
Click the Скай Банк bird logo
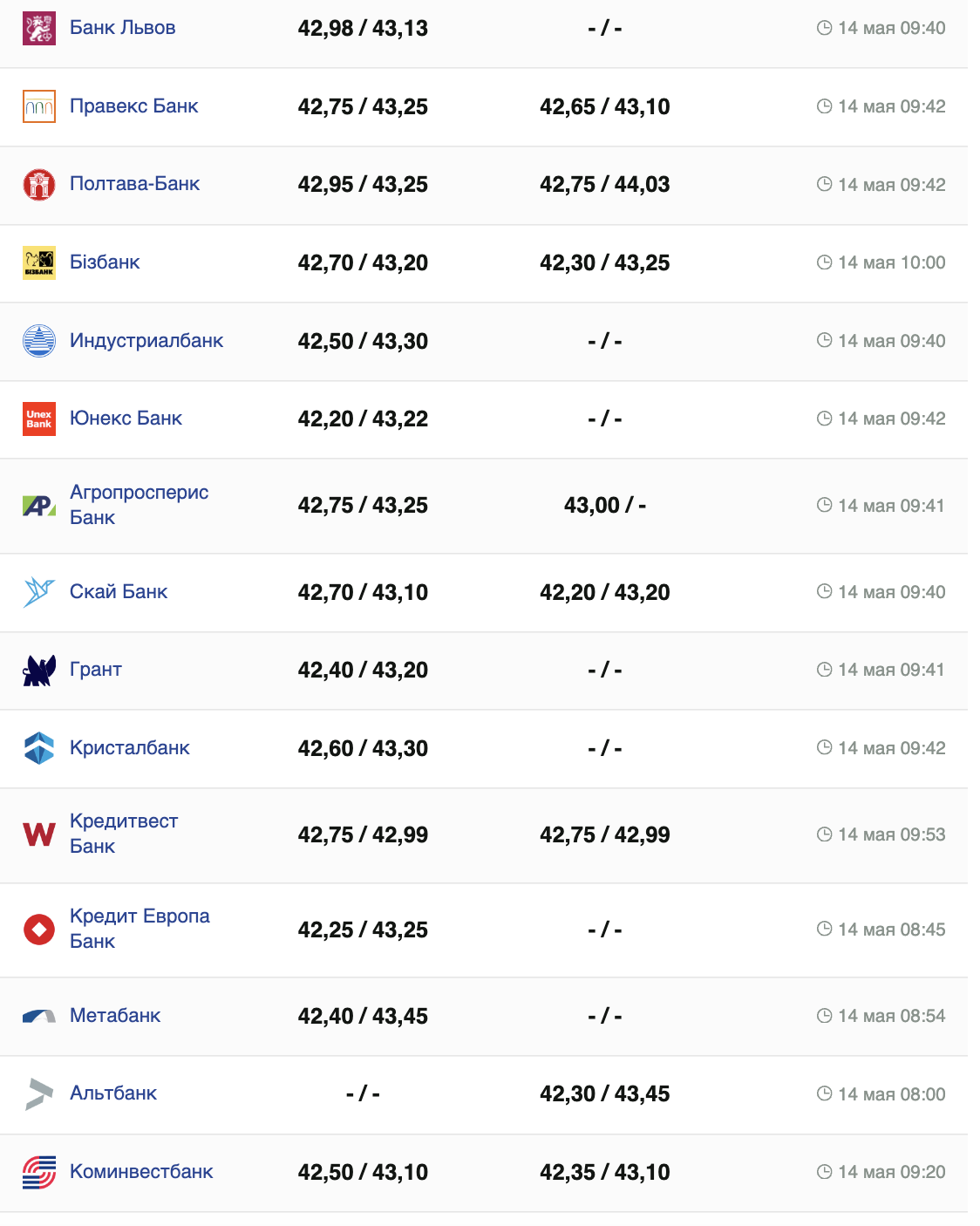(x=39, y=592)
